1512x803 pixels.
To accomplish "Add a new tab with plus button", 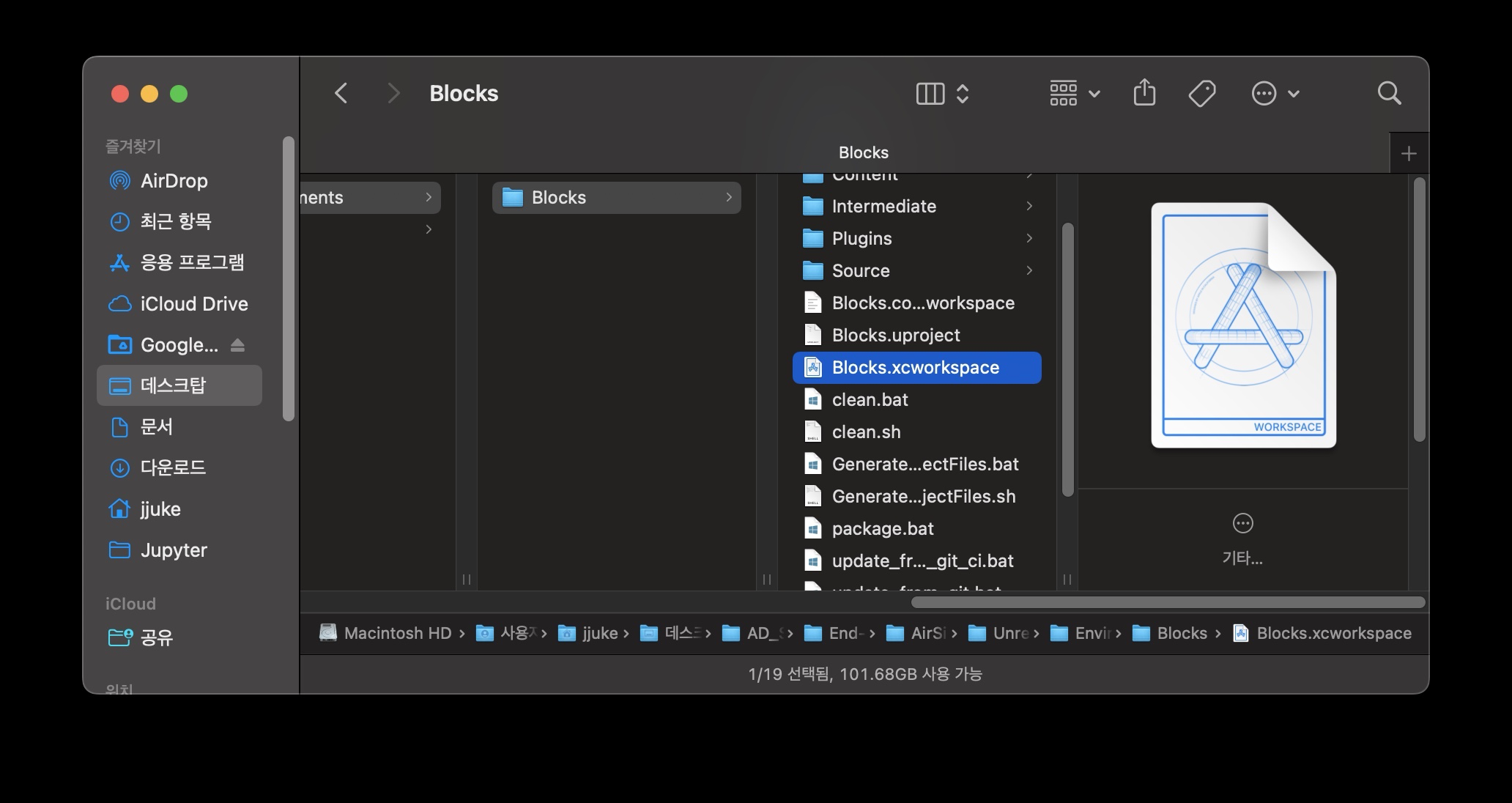I will 1409,153.
